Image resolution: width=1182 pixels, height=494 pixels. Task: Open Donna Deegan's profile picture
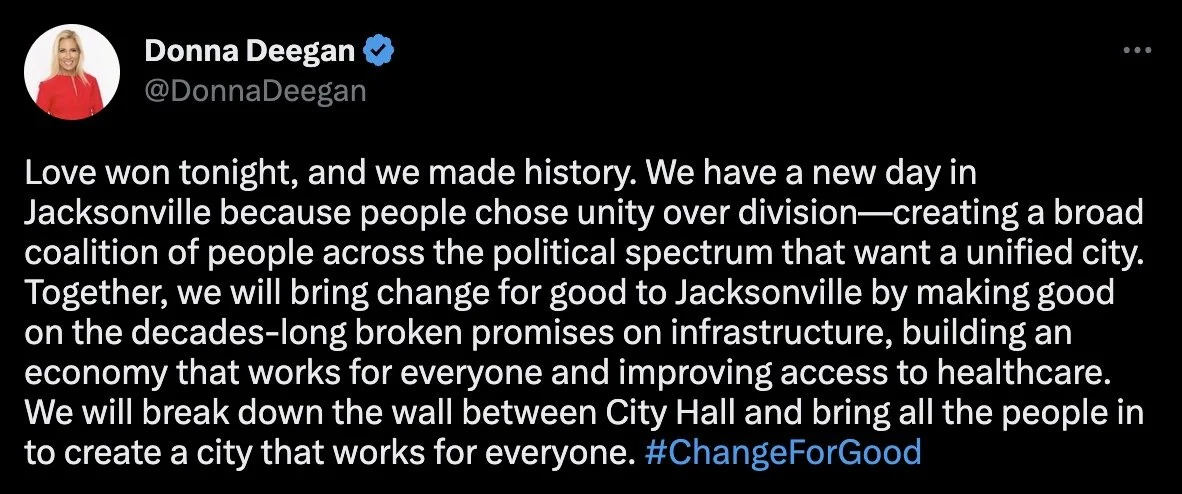click(x=72, y=72)
